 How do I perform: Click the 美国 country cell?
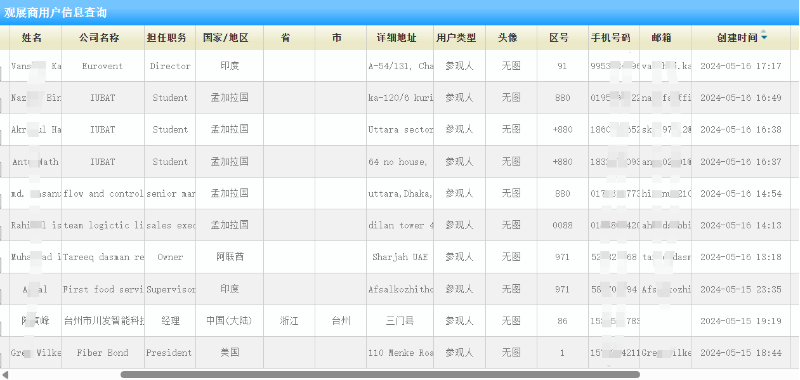[x=230, y=352]
